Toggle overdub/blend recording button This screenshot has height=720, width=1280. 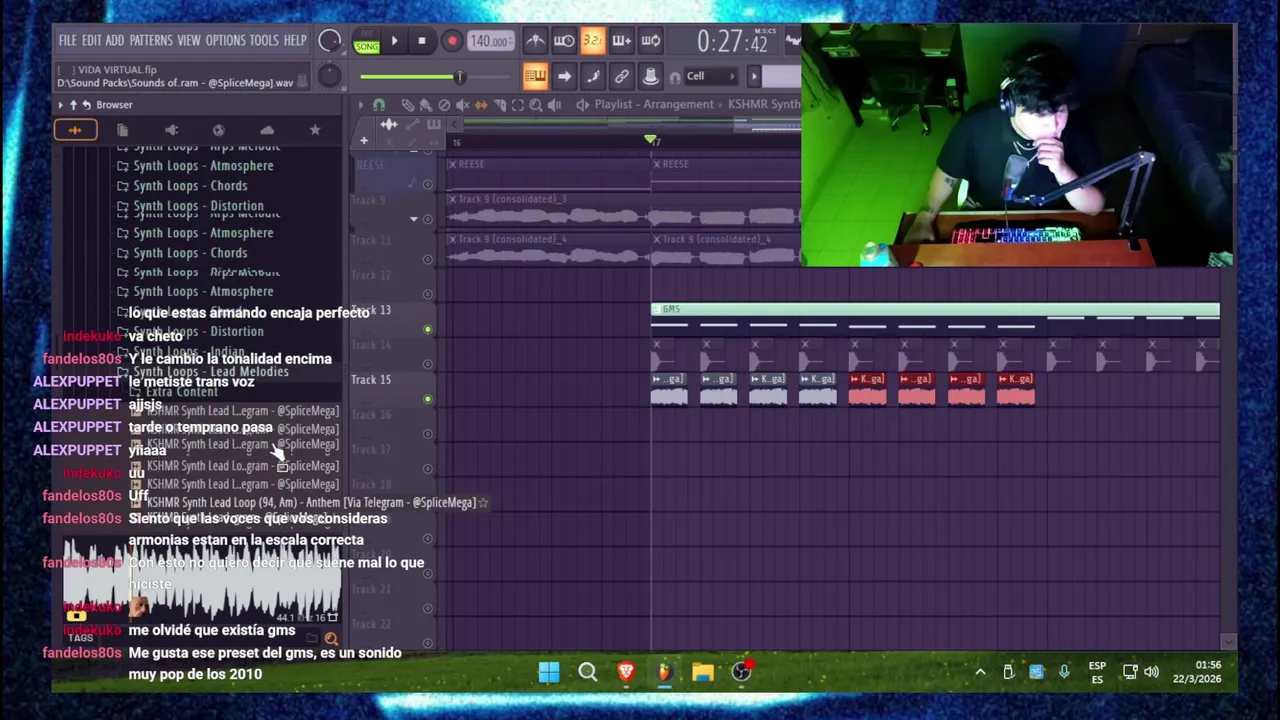pyautogui.click(x=622, y=41)
